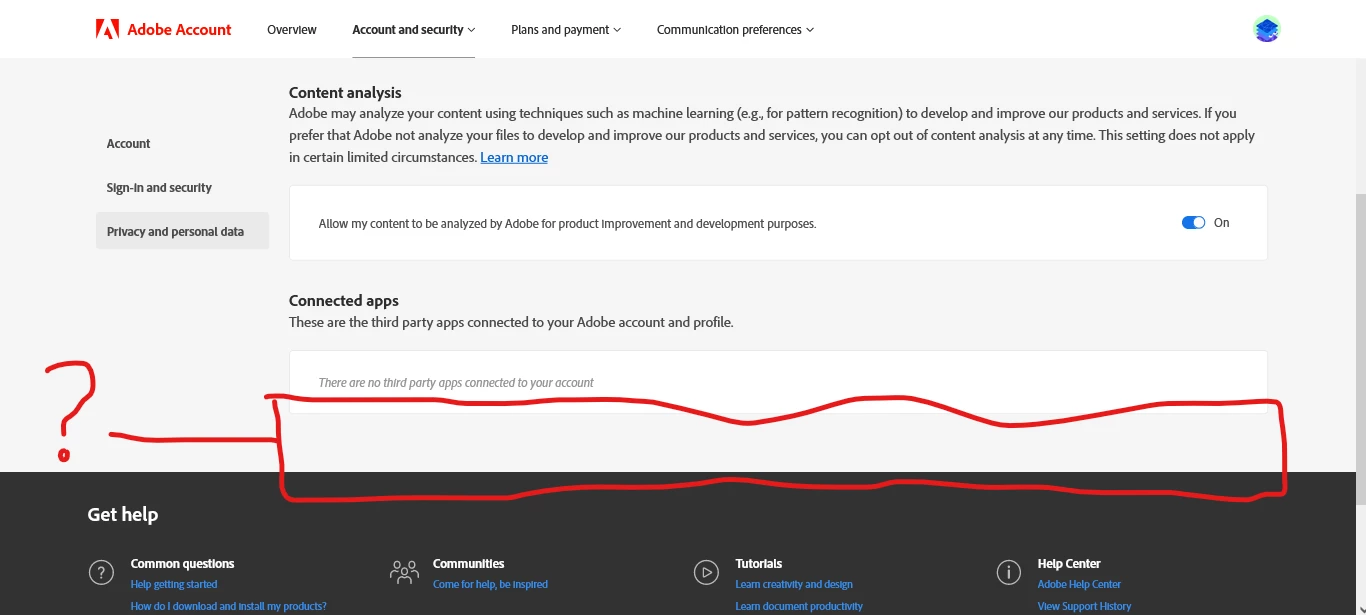Click the Communities title
This screenshot has height=615, width=1366.
tap(469, 564)
